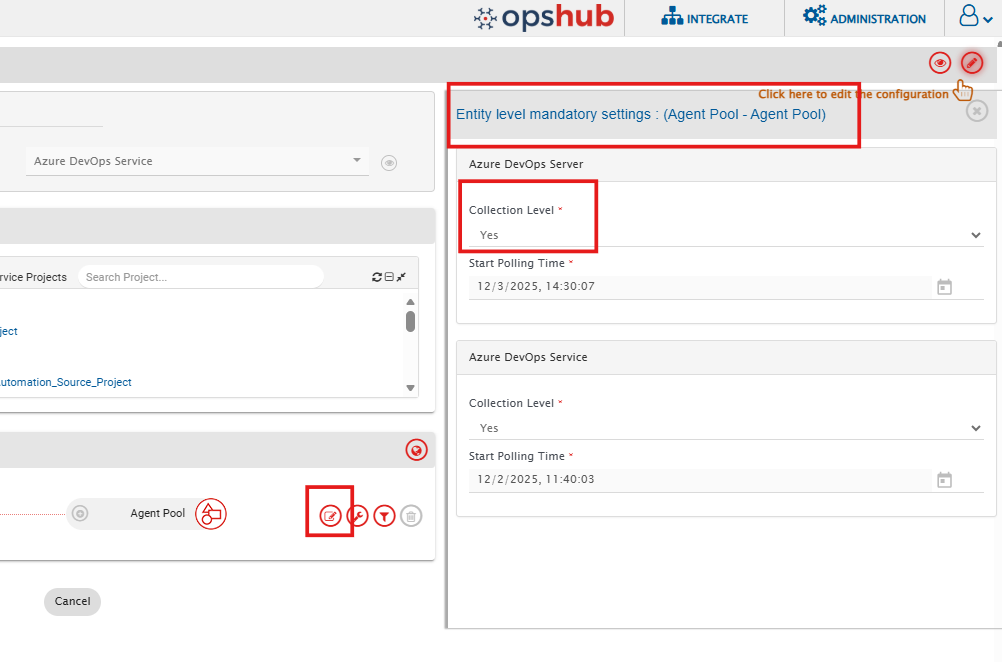Expand Collection Level dropdown under Azure DevOps Server
Viewport: 1002px width, 662px height.
tap(725, 235)
